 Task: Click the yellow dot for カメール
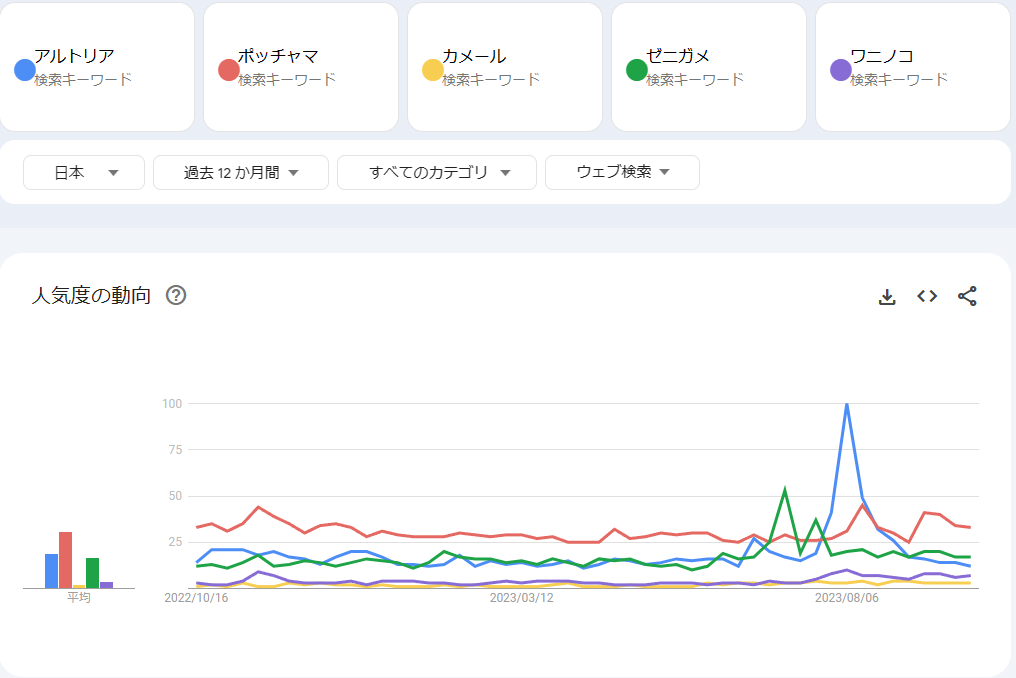(433, 70)
